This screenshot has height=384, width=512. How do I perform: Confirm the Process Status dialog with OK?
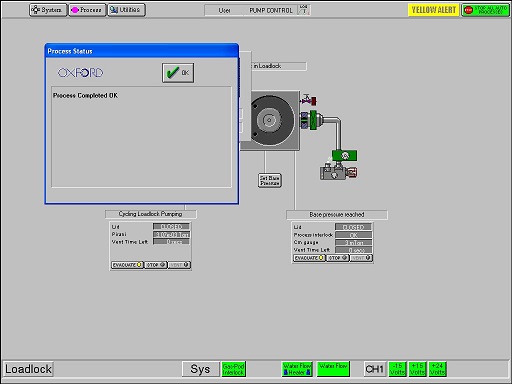tap(178, 72)
